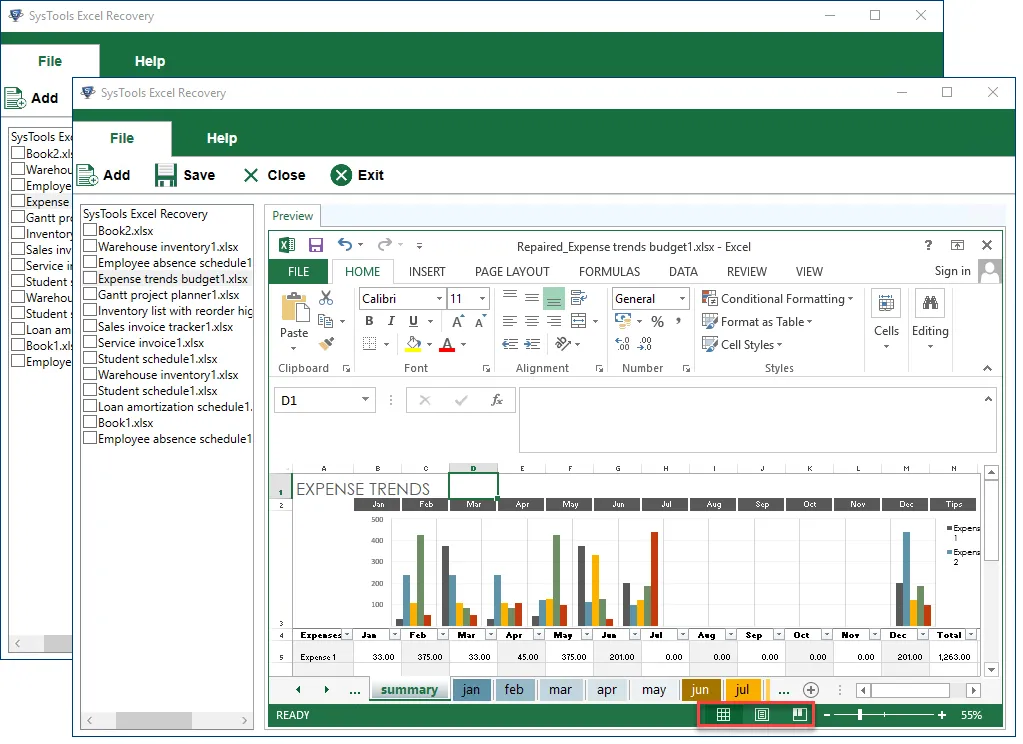Tick the Service invoice1.xlsx checkbox
The height and width of the screenshot is (744, 1023).
point(90,343)
